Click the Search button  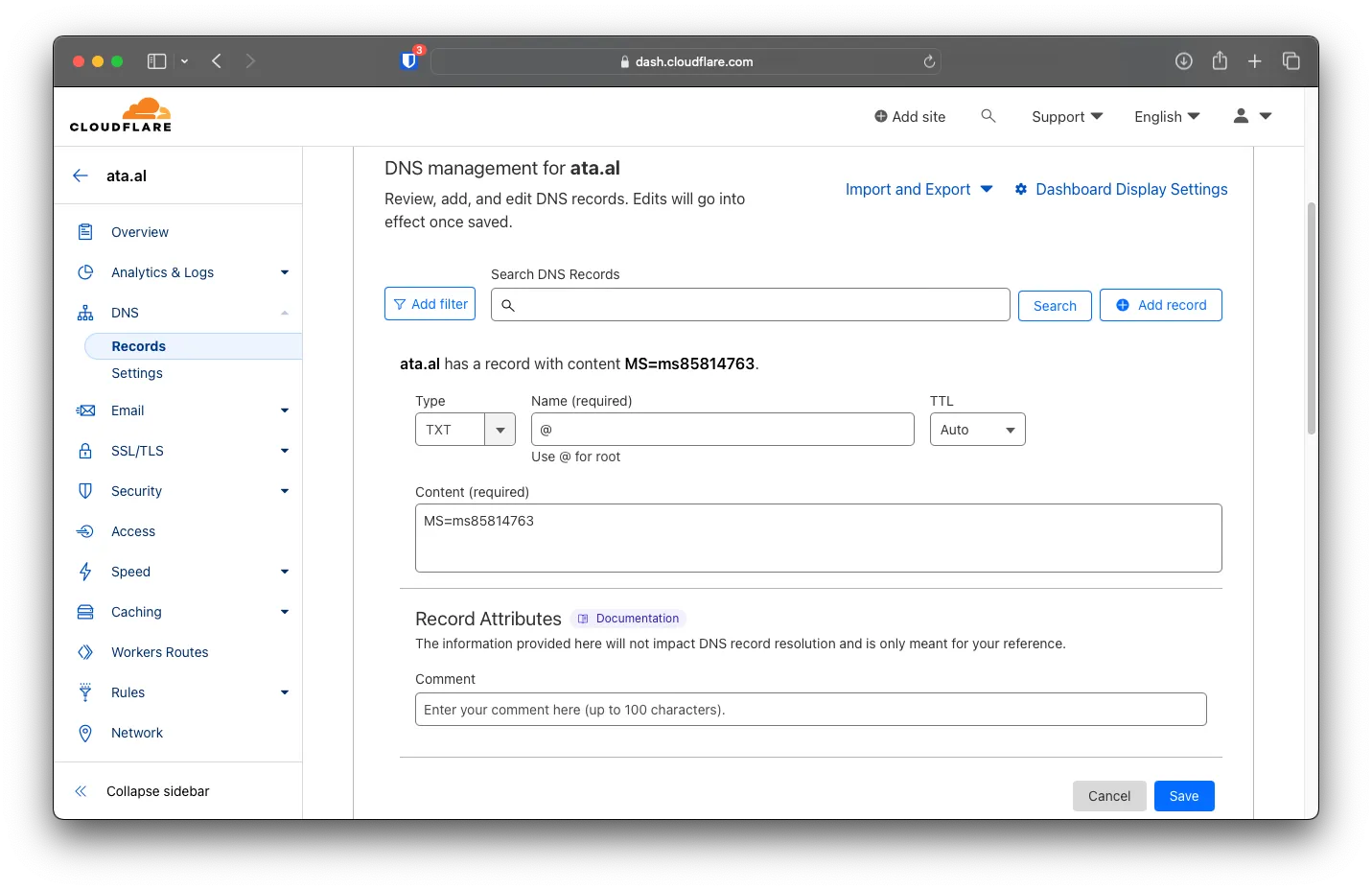1055,306
